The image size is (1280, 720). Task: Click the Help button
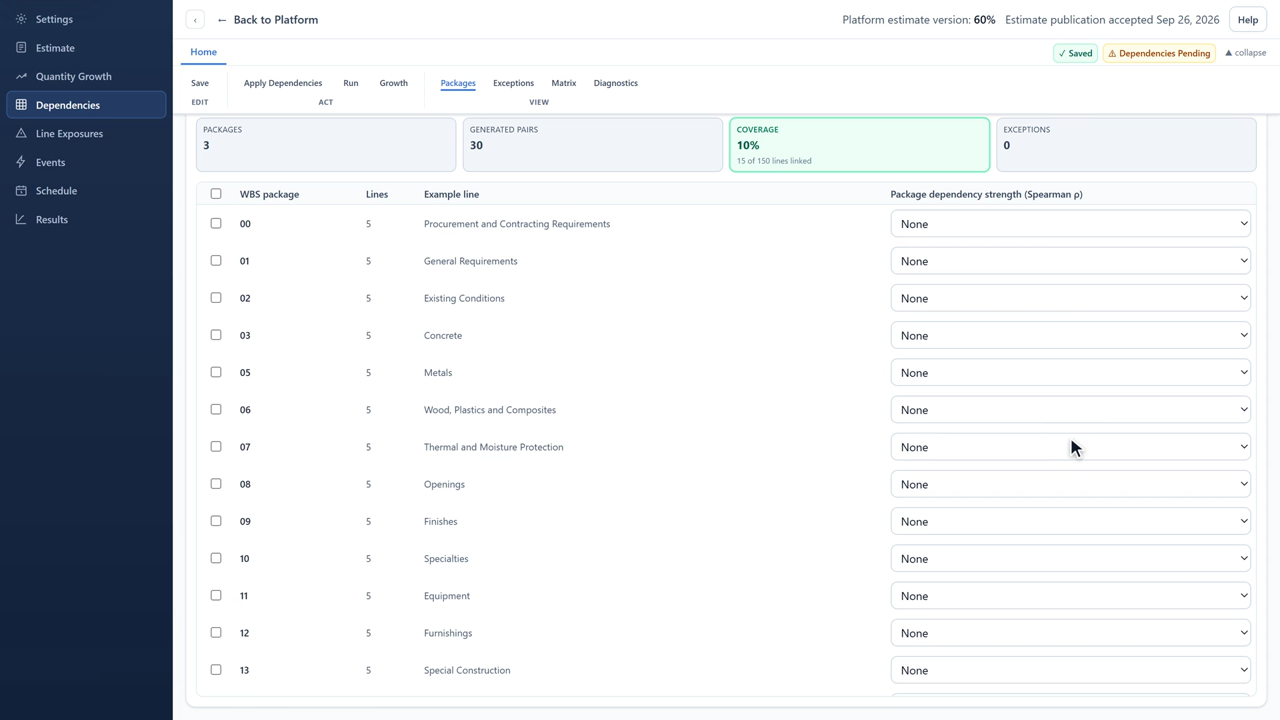click(1248, 20)
